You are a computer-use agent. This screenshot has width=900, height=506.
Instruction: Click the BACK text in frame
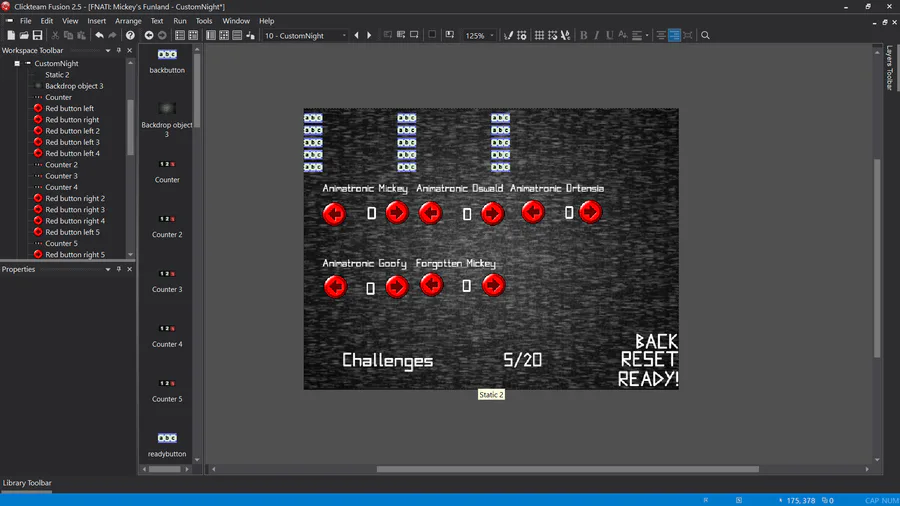tap(656, 342)
